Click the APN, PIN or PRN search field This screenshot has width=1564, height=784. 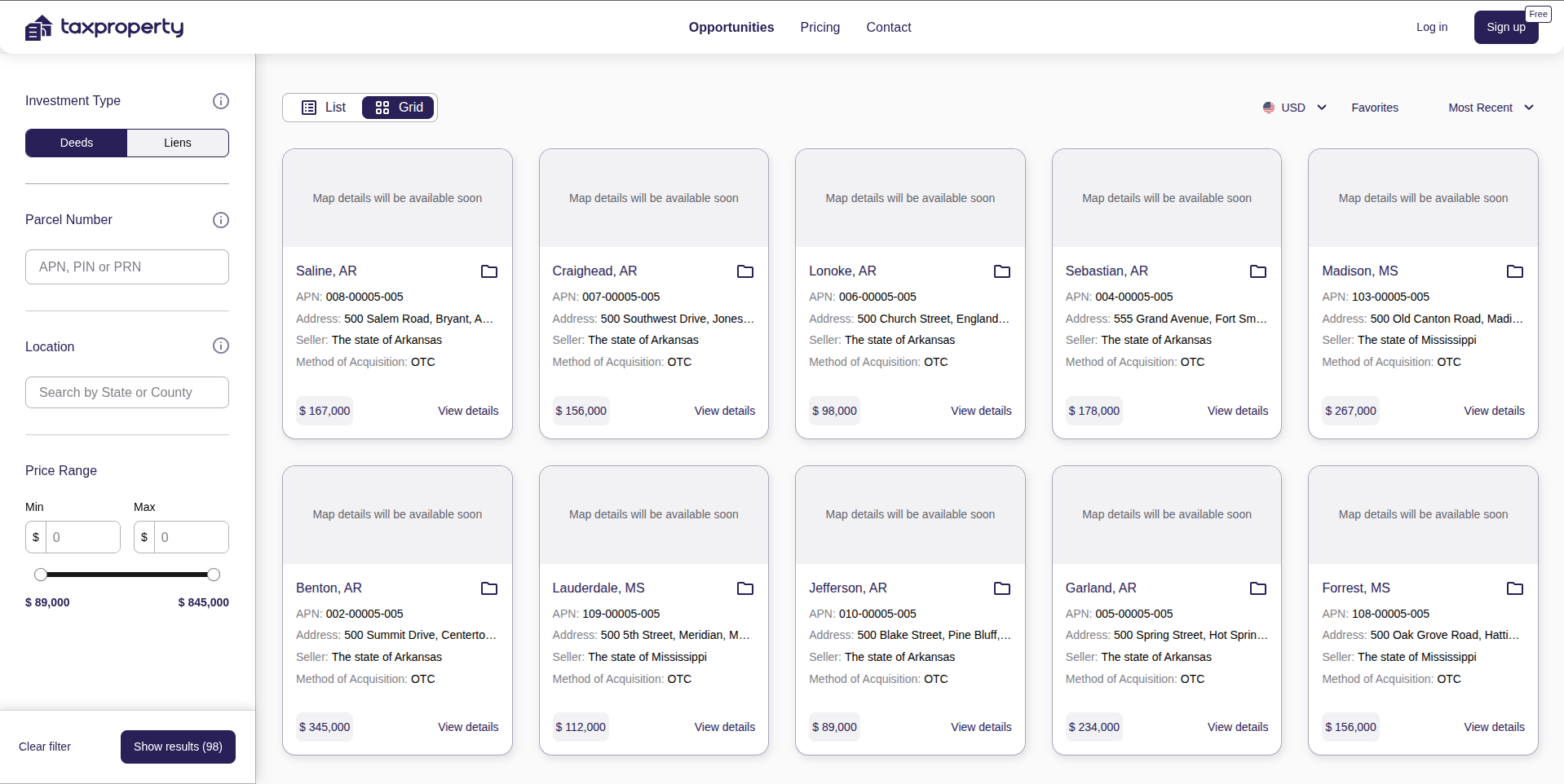click(126, 266)
